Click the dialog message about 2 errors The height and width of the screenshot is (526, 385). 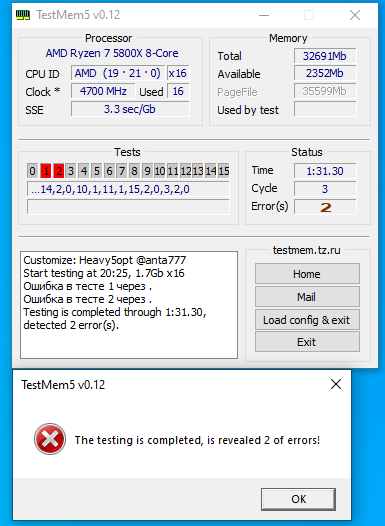(197, 440)
